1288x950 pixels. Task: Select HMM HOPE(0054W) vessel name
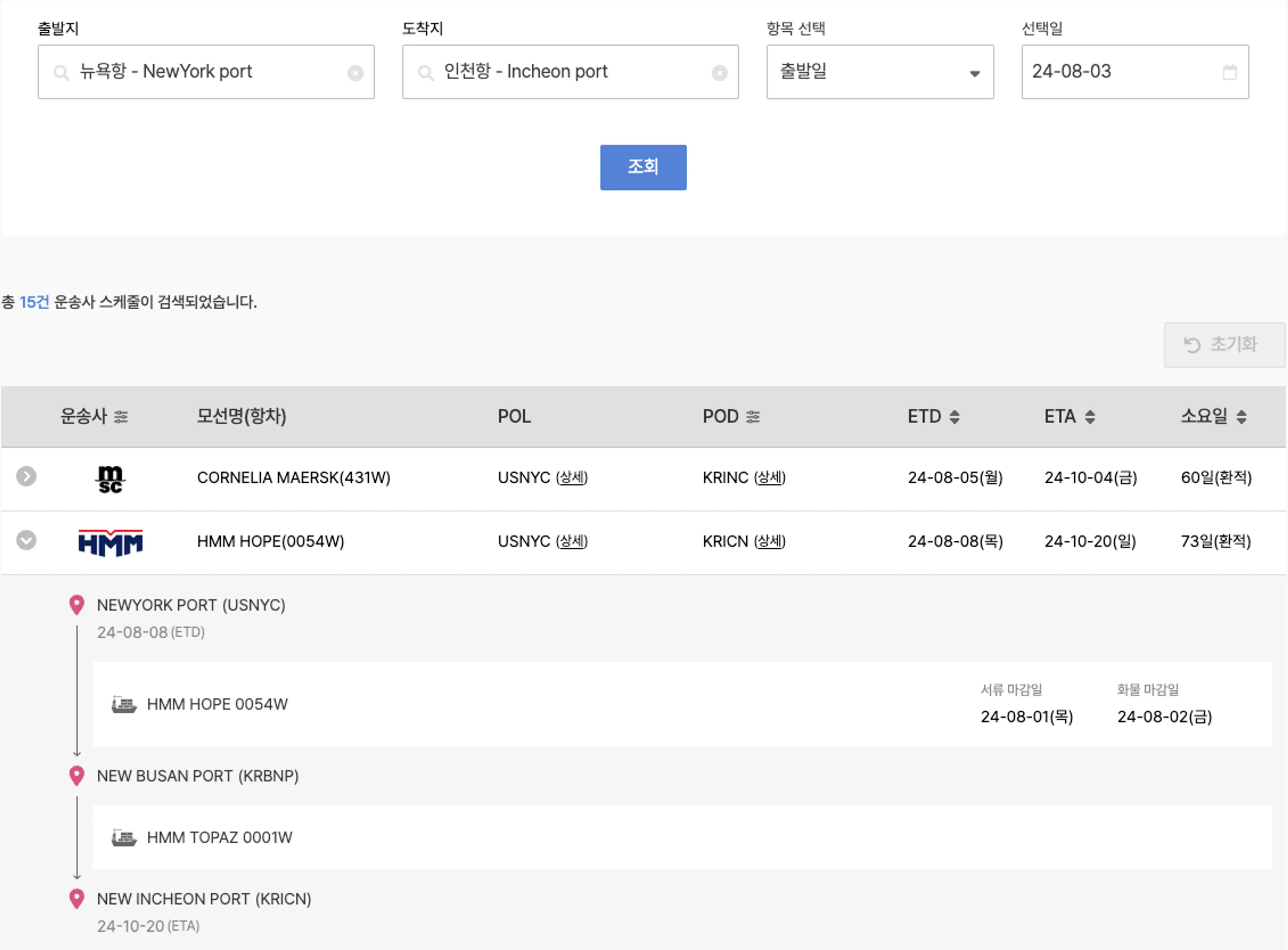pyautogui.click(x=271, y=542)
